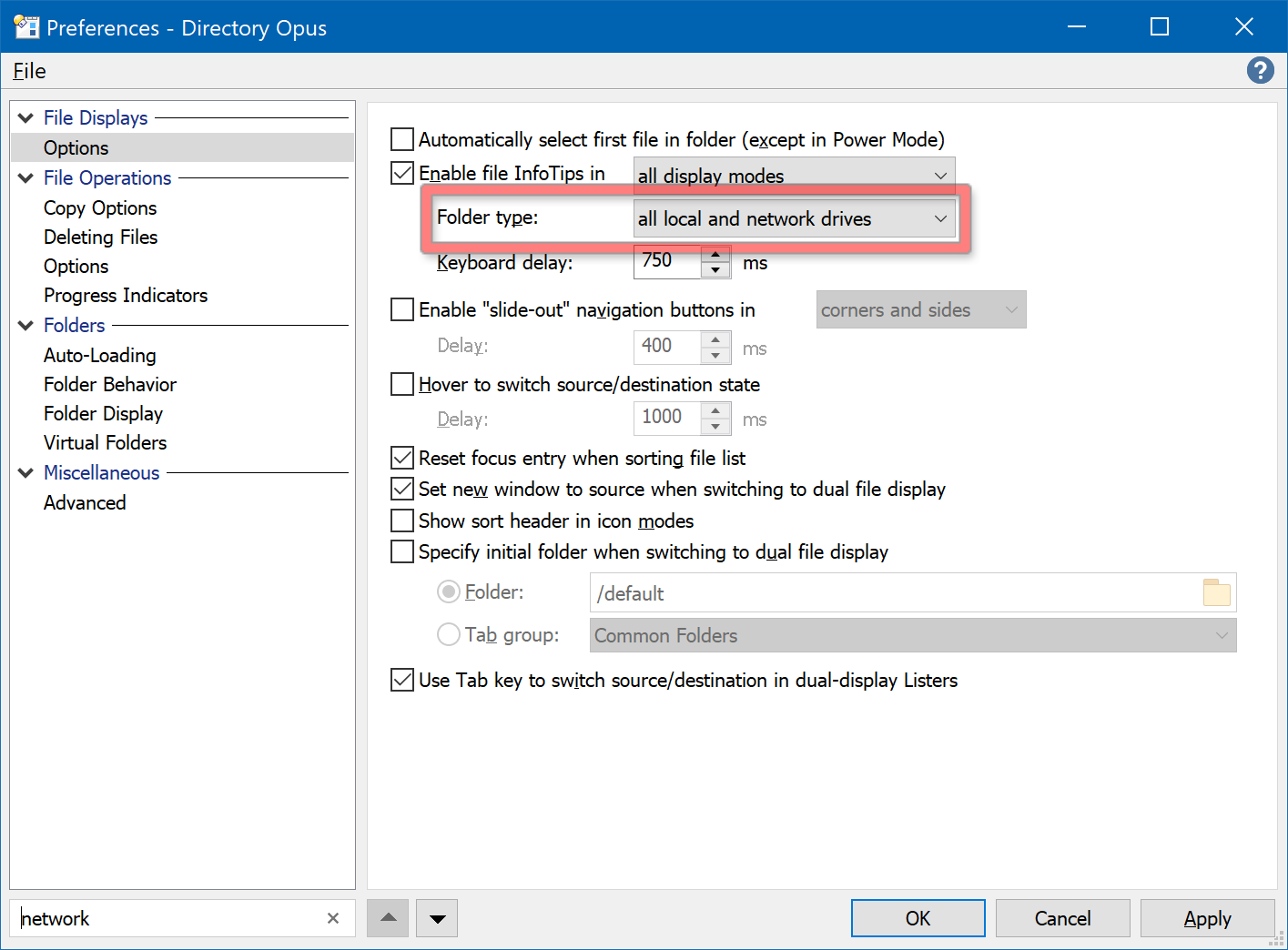The width and height of the screenshot is (1288, 950).
Task: Click the blue help question mark icon
Action: click(x=1260, y=70)
